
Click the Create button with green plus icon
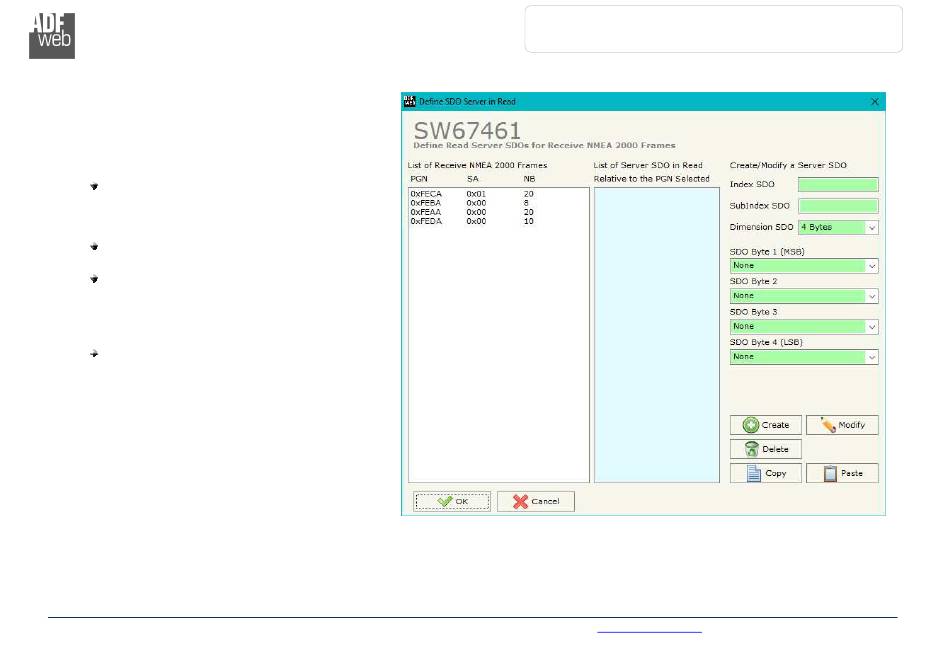click(x=765, y=425)
